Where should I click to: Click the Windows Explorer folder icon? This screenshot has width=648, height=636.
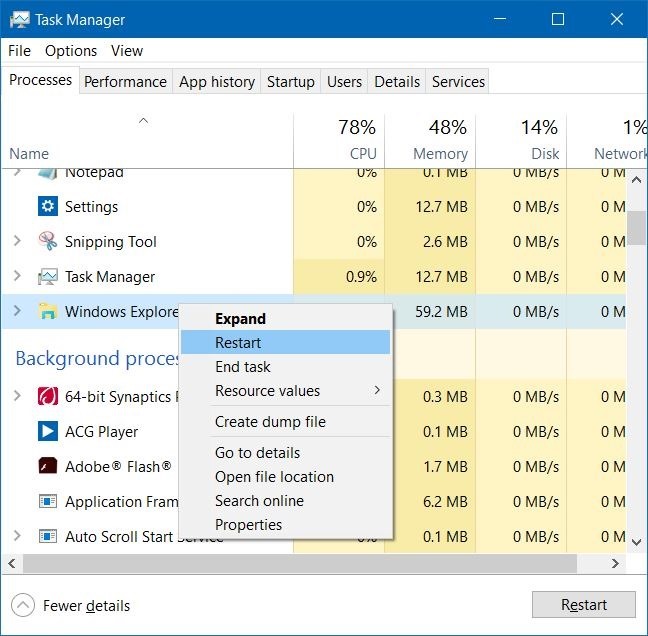[48, 311]
